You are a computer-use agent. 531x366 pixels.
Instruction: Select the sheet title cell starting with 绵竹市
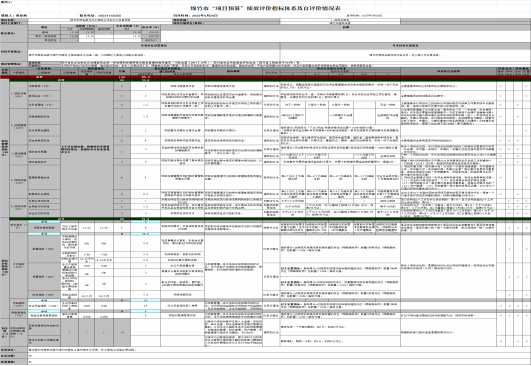(266, 8)
